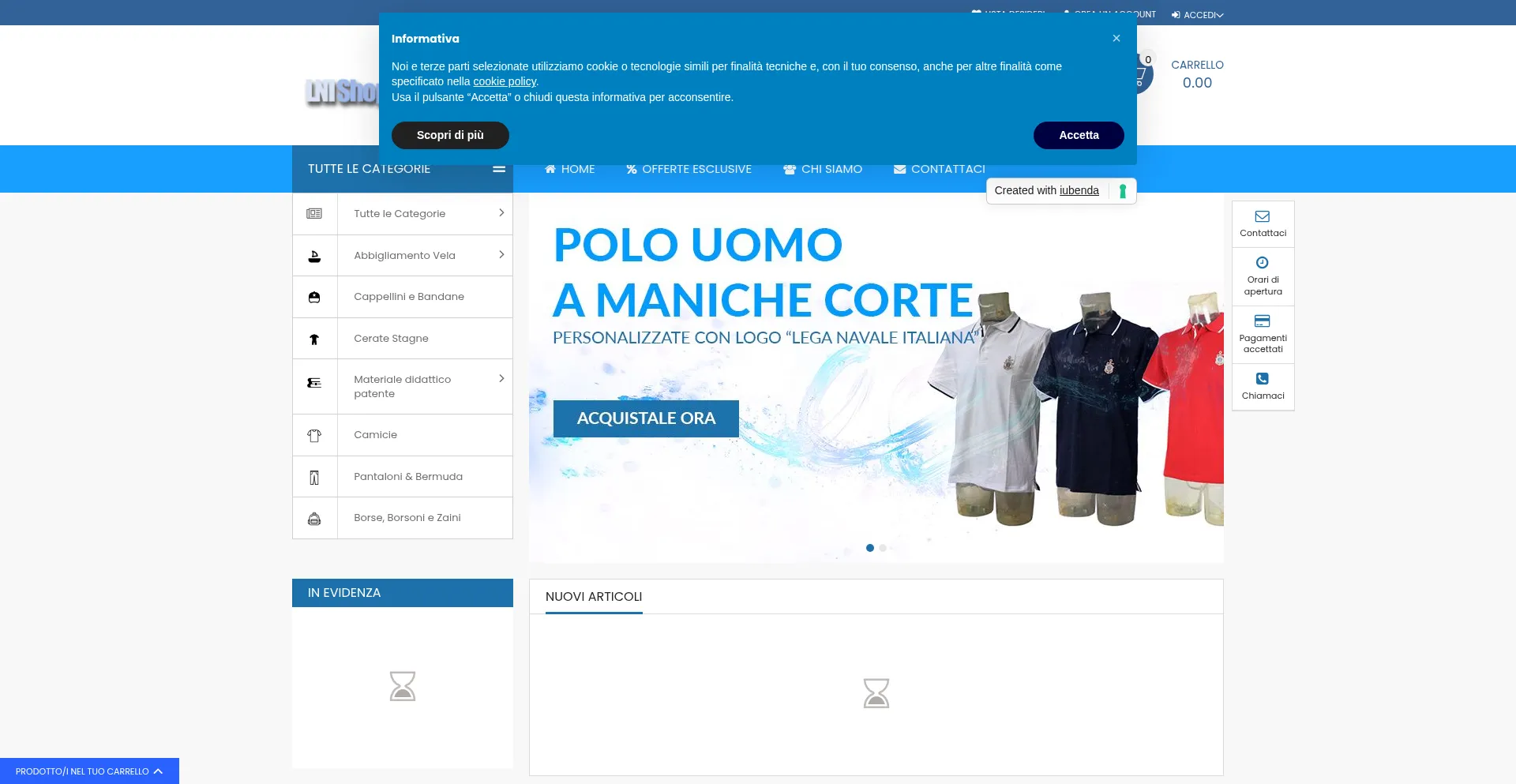
Task: Click the Orari di apertura clock icon
Action: tap(1263, 263)
